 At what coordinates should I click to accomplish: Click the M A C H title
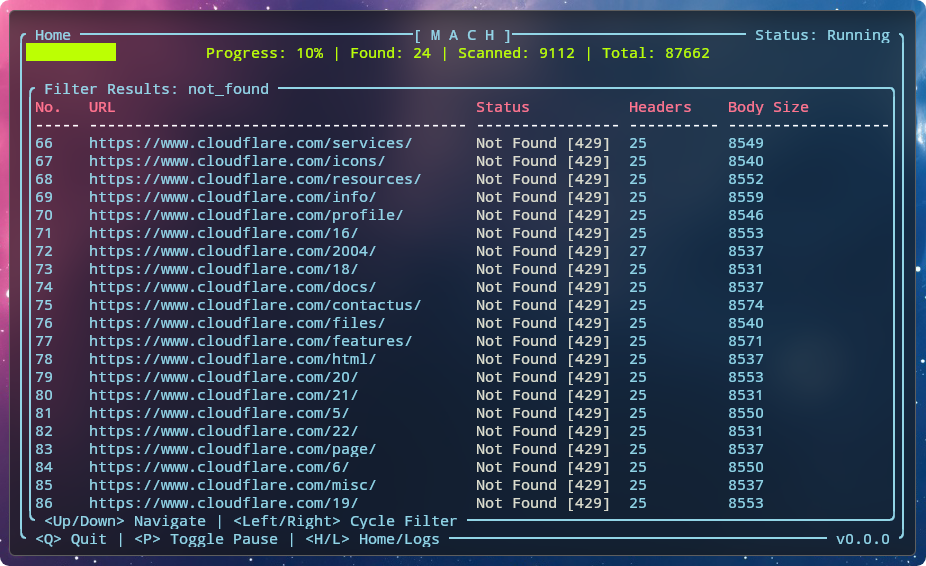[x=462, y=35]
